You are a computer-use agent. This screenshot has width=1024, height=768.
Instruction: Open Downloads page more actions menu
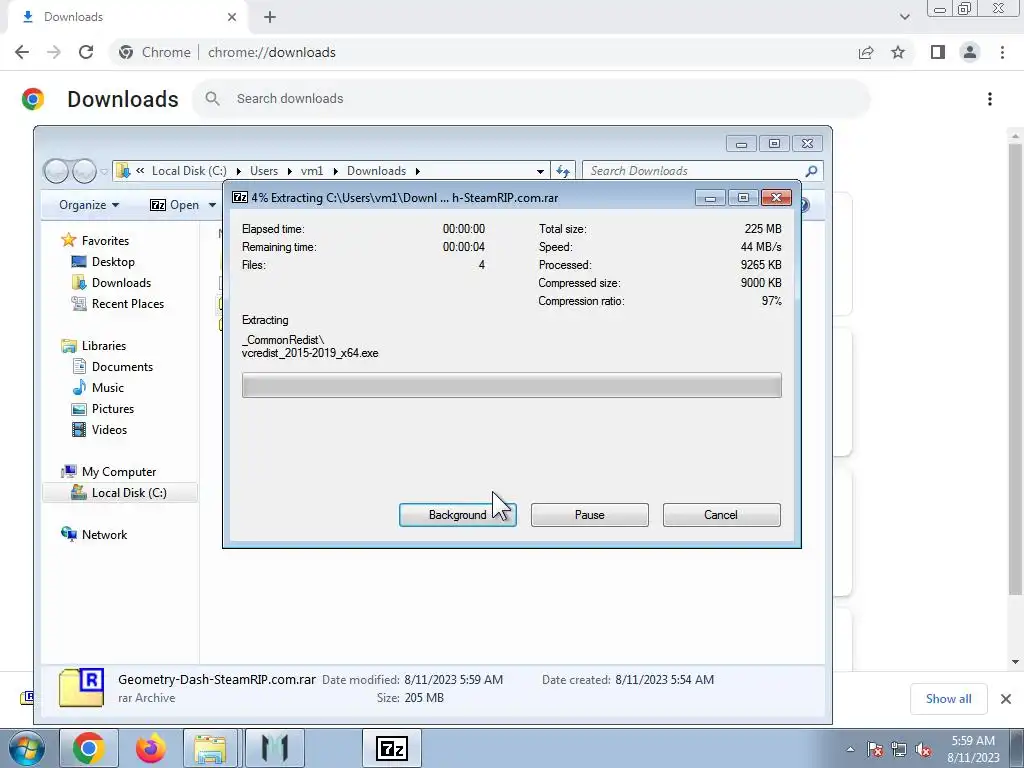coord(990,99)
